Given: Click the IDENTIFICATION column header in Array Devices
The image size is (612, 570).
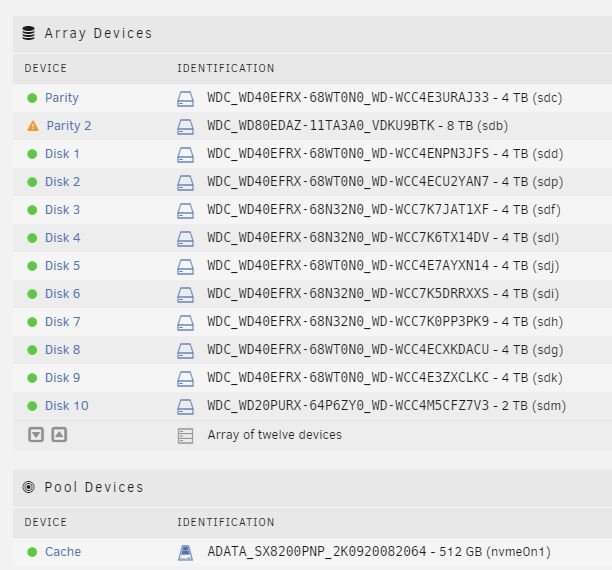Looking at the screenshot, I should coord(226,68).
